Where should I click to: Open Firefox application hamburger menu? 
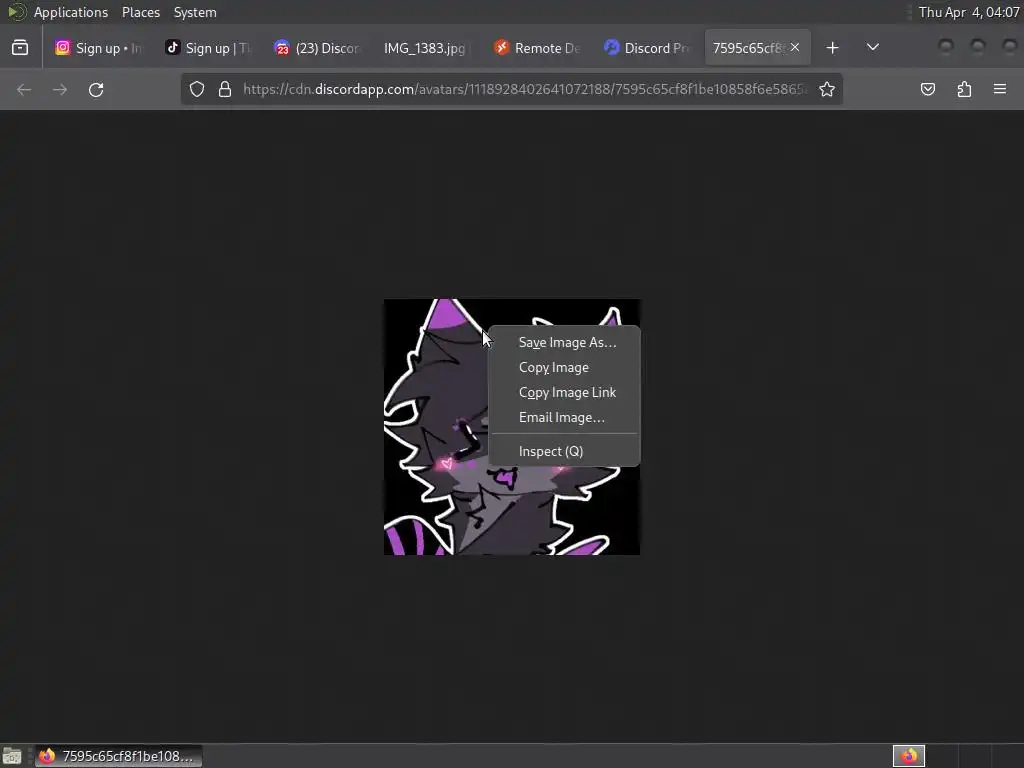[1000, 89]
